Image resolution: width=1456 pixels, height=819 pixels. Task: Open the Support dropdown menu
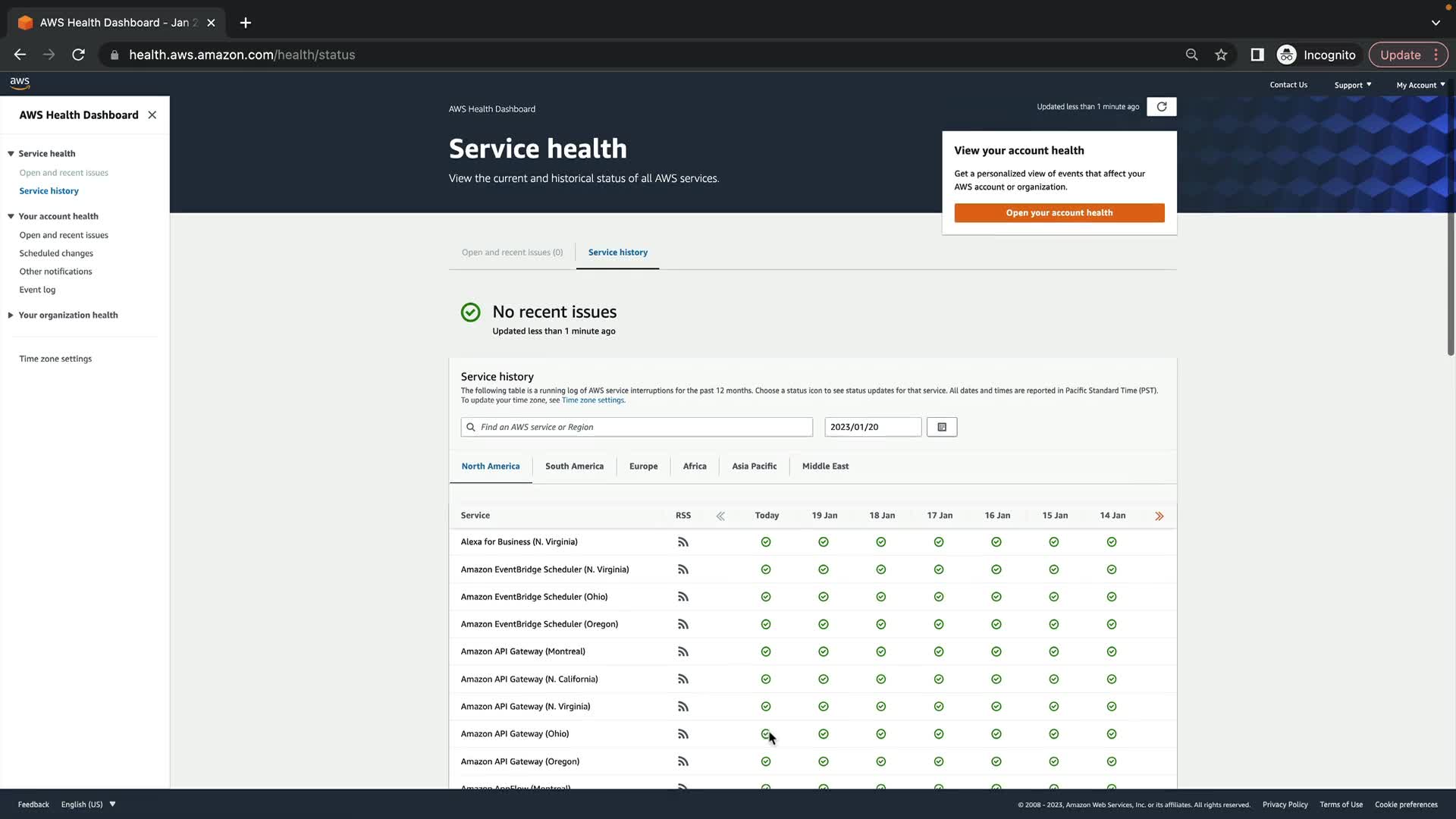click(x=1352, y=85)
